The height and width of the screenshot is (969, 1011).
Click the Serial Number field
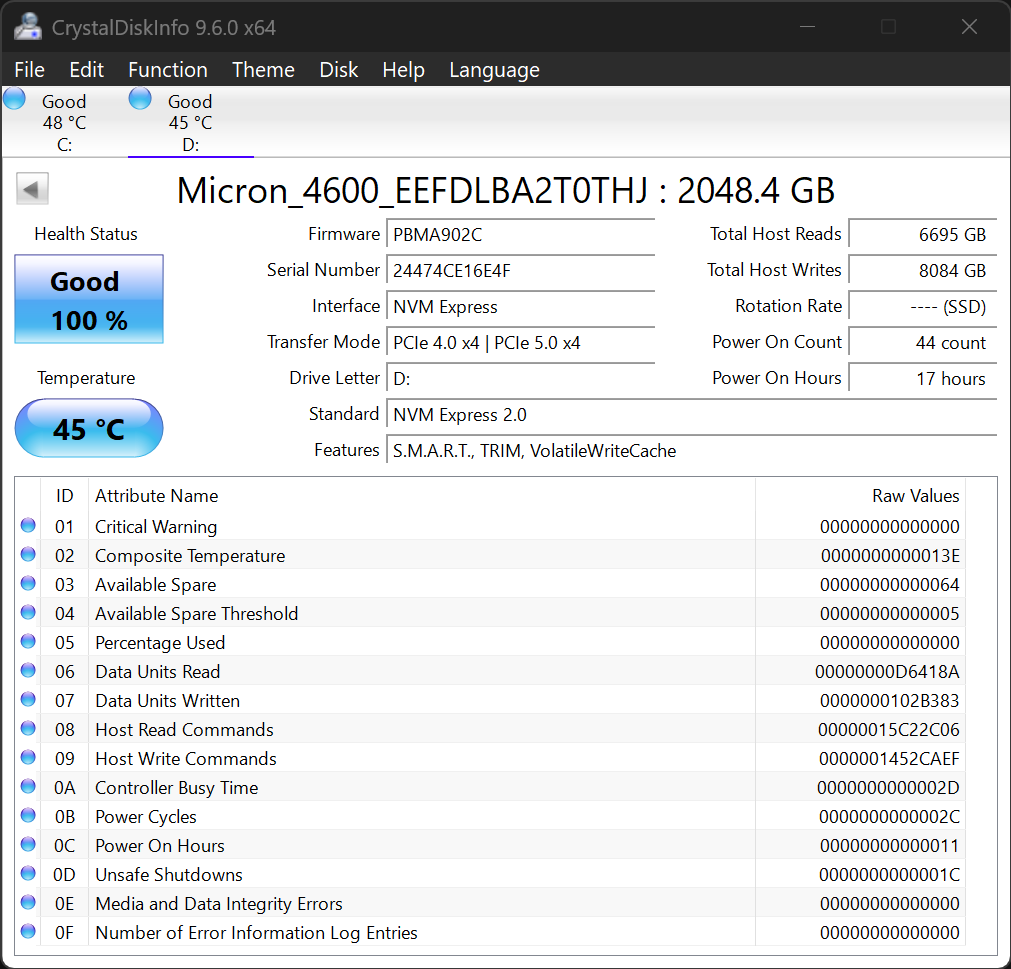pyautogui.click(x=520, y=270)
